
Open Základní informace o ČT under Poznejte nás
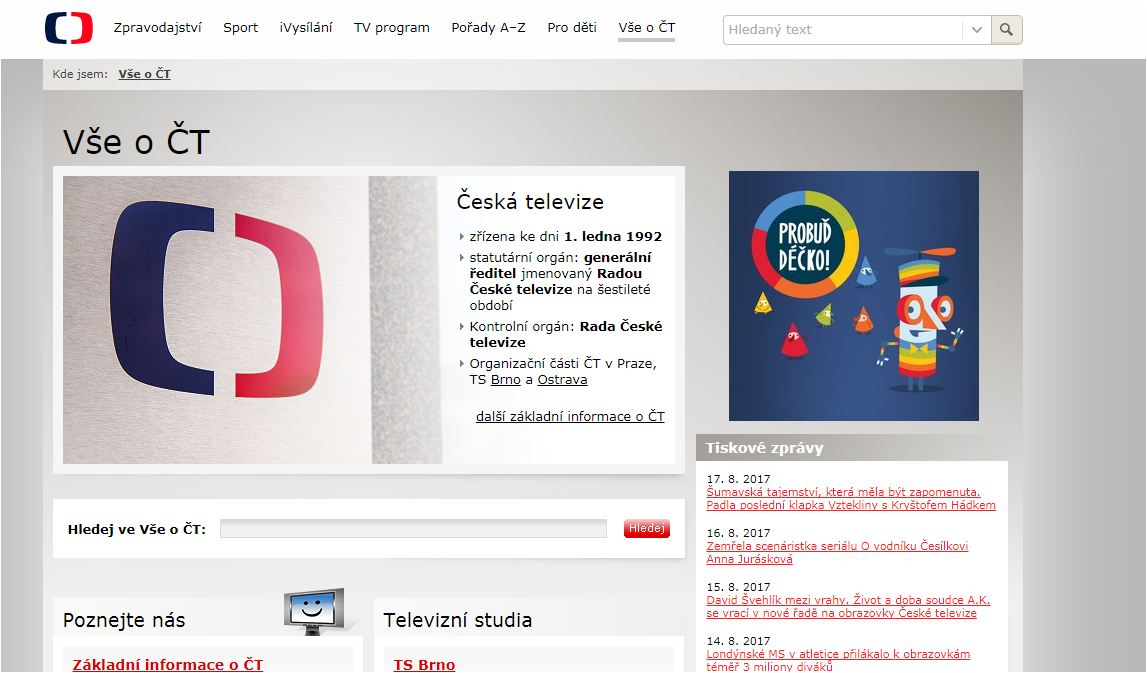(x=168, y=664)
